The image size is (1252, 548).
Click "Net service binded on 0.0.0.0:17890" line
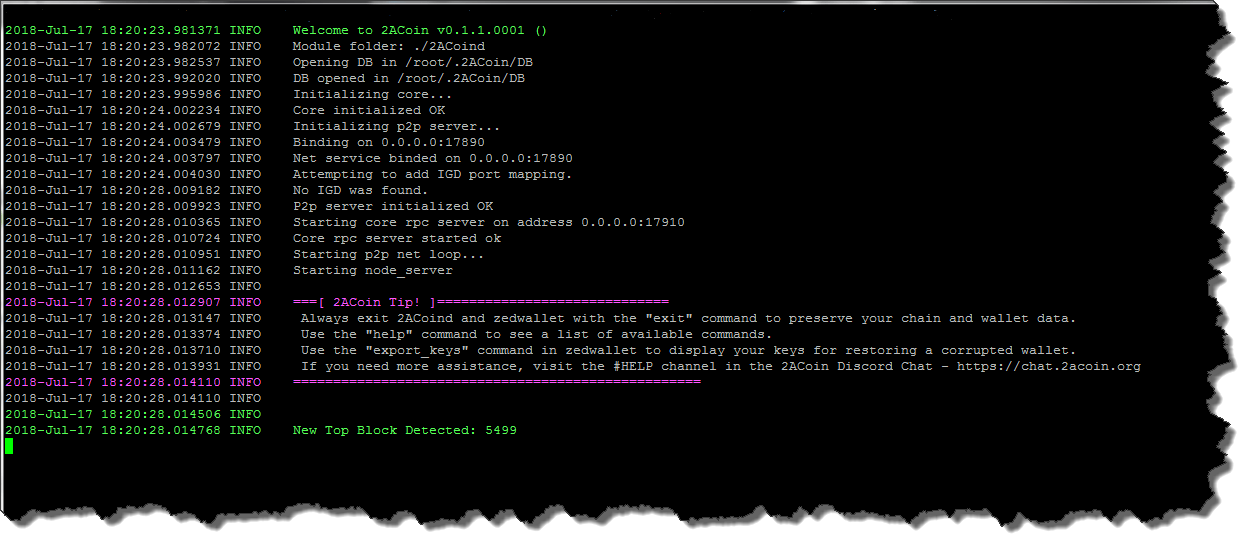tap(432, 158)
